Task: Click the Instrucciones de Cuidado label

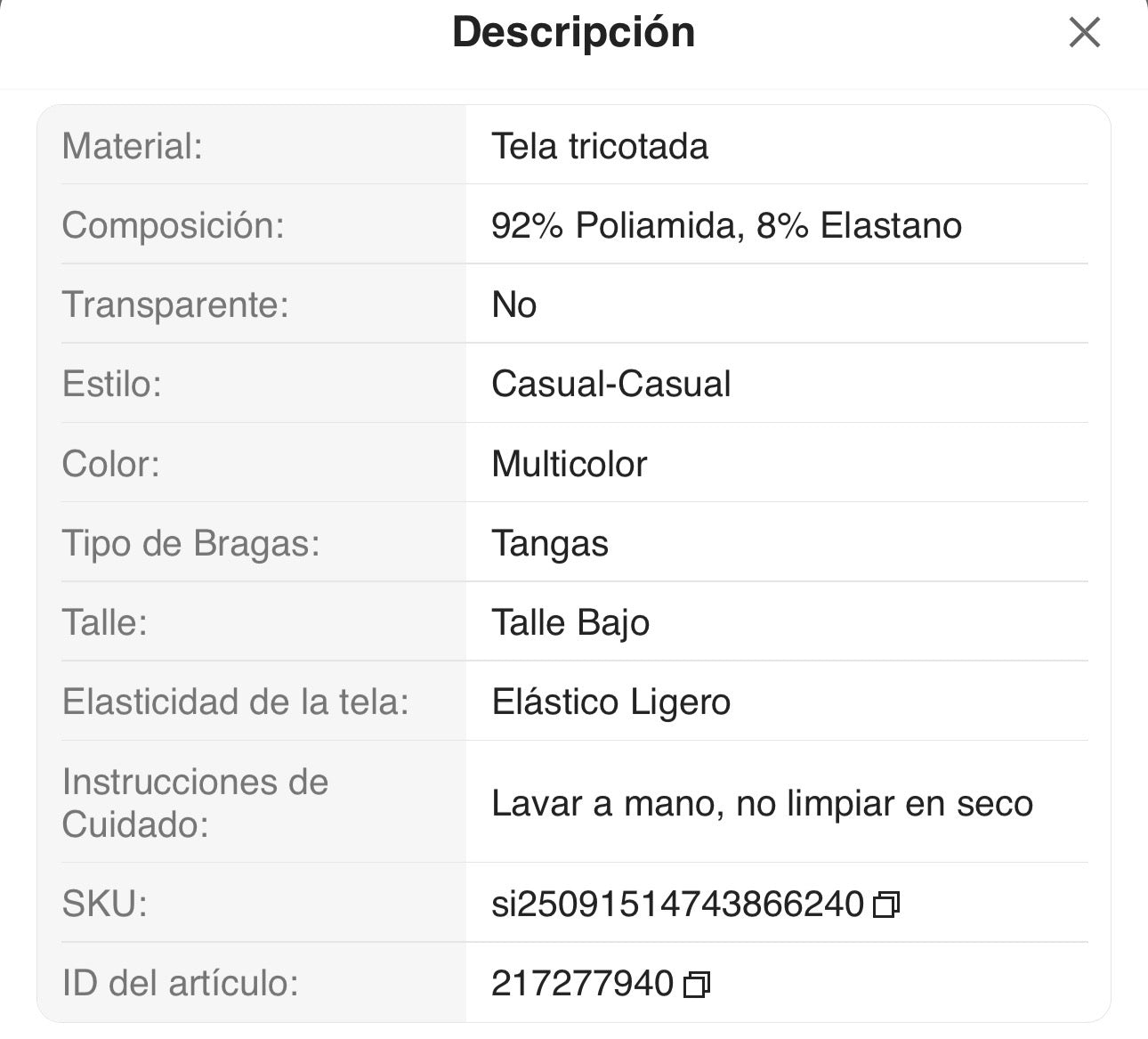Action: 195,803
